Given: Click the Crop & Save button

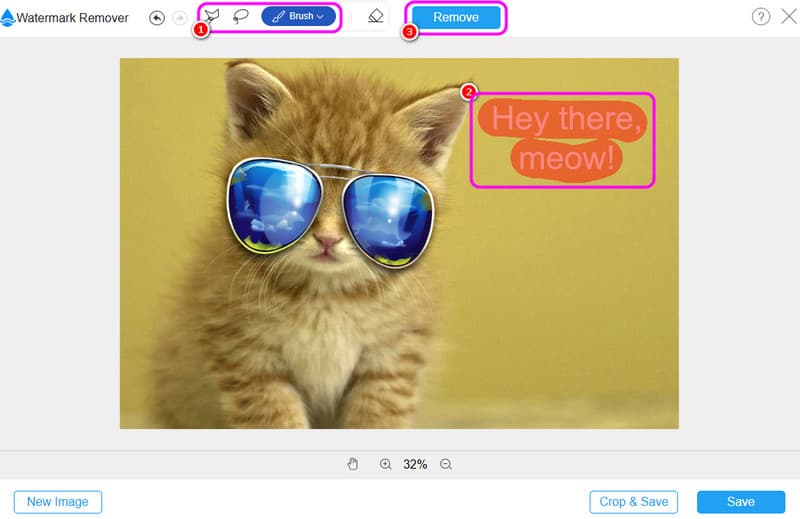Looking at the screenshot, I should pos(633,502).
